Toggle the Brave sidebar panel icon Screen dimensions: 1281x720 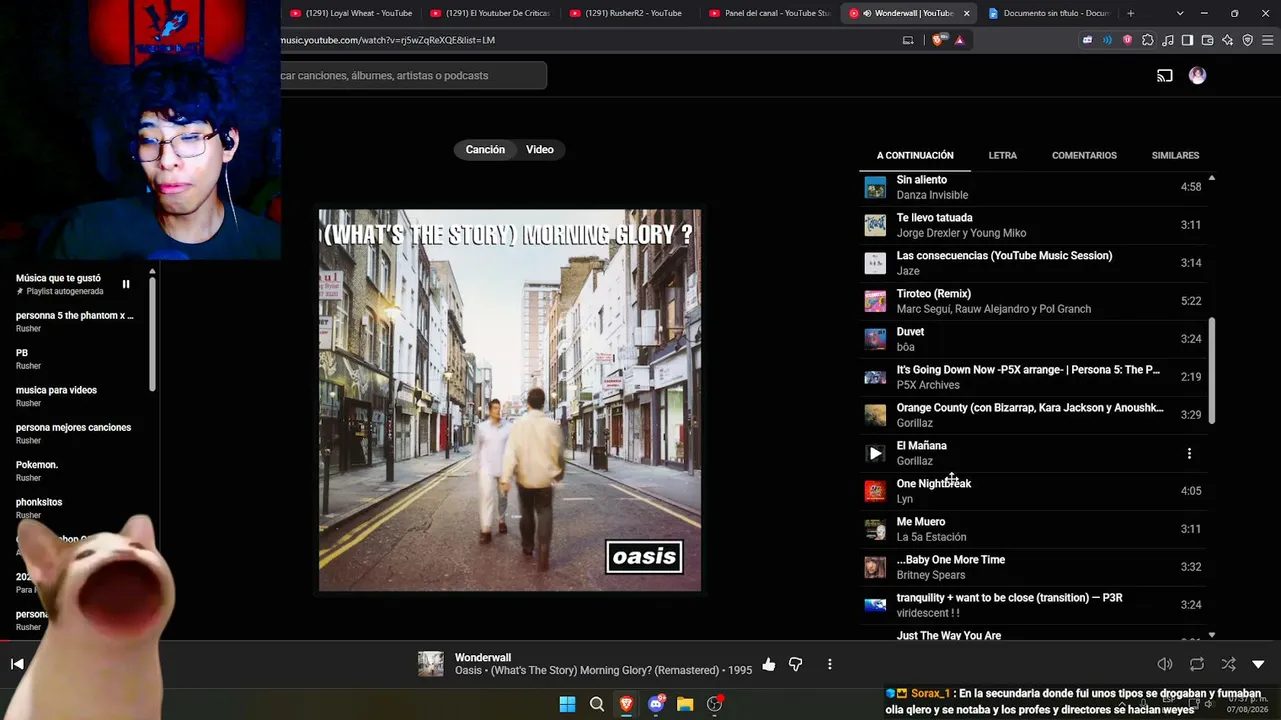pyautogui.click(x=1187, y=40)
